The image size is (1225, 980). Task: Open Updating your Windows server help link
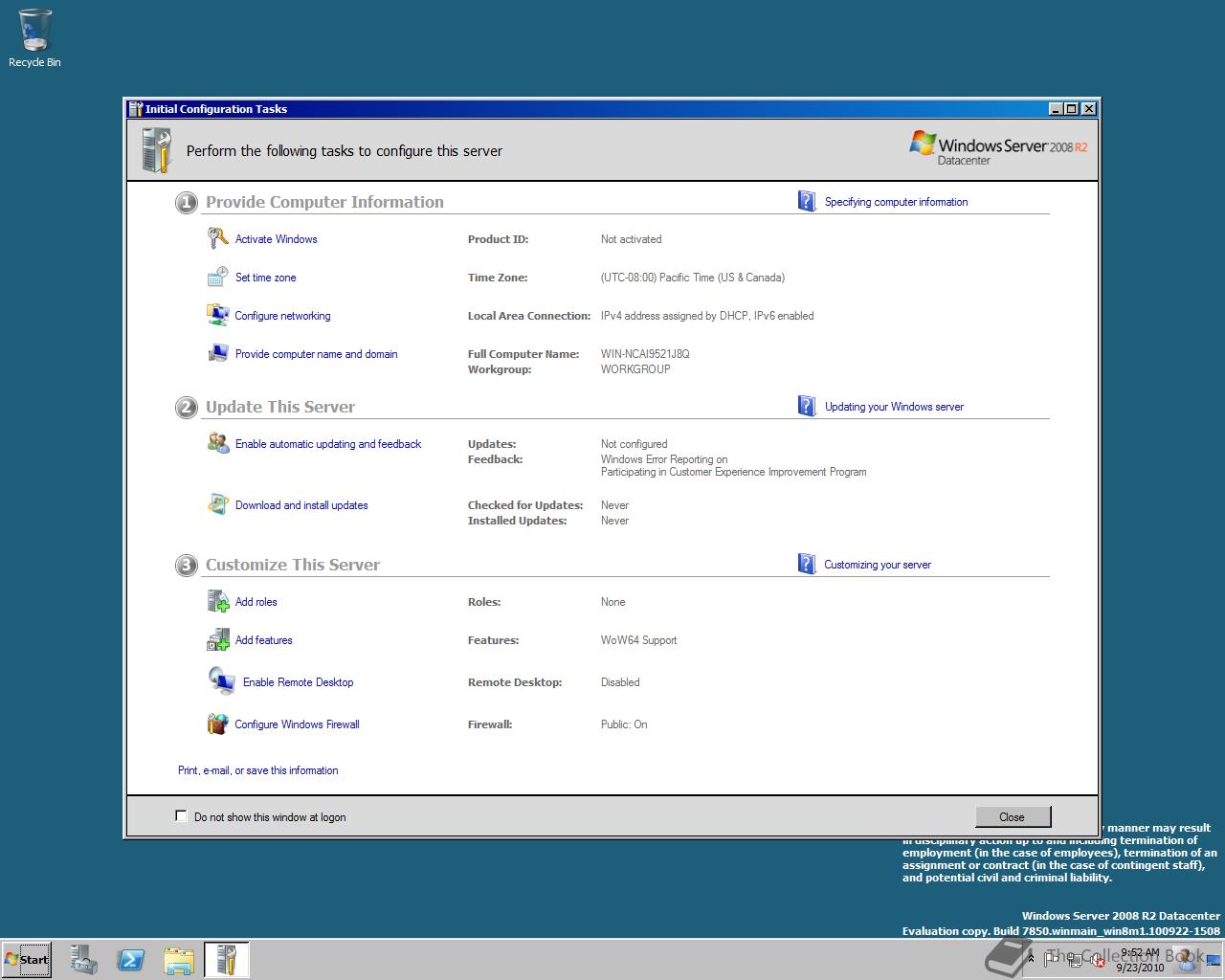point(894,407)
